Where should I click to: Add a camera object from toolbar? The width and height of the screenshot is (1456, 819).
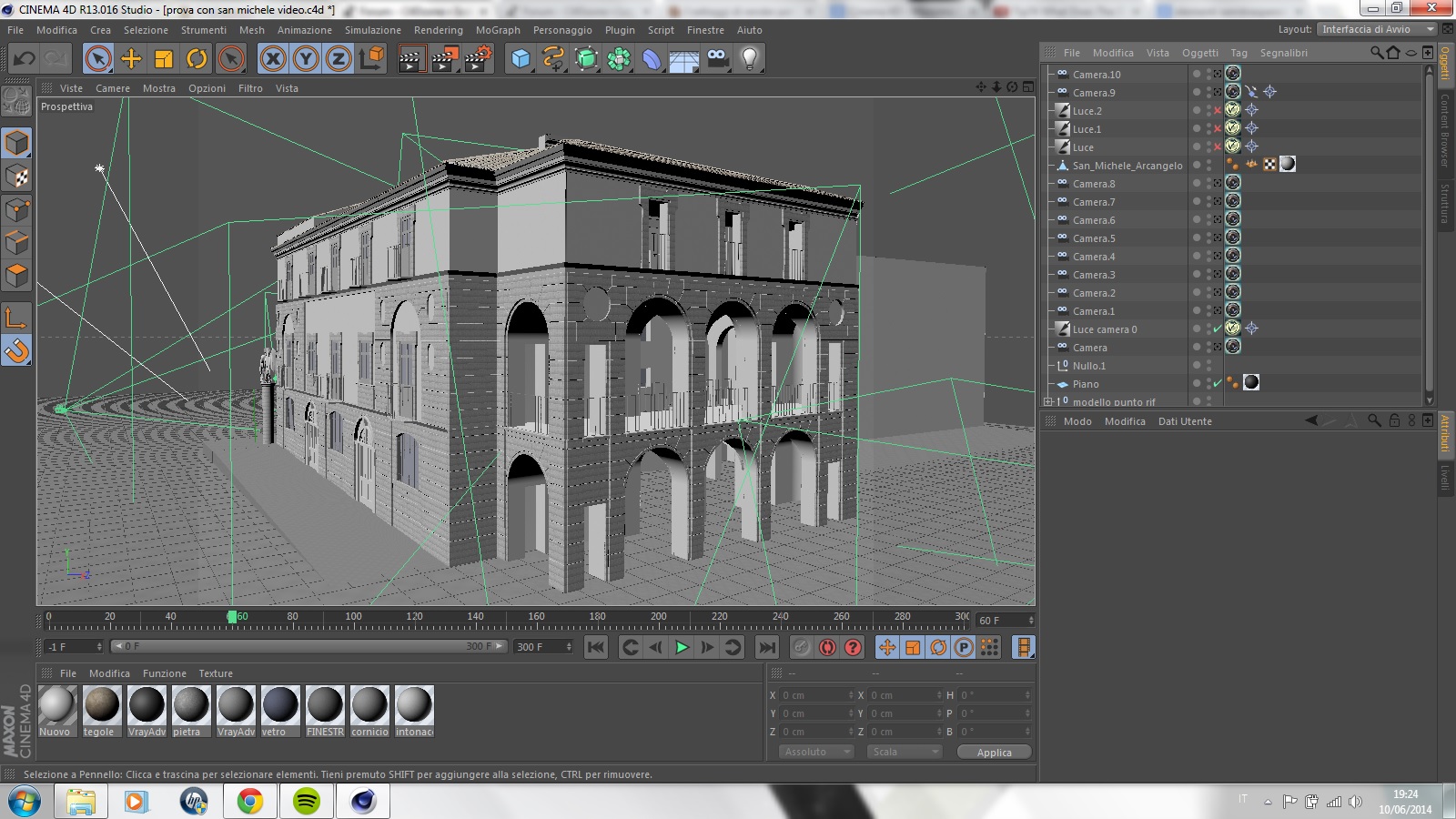point(717,59)
